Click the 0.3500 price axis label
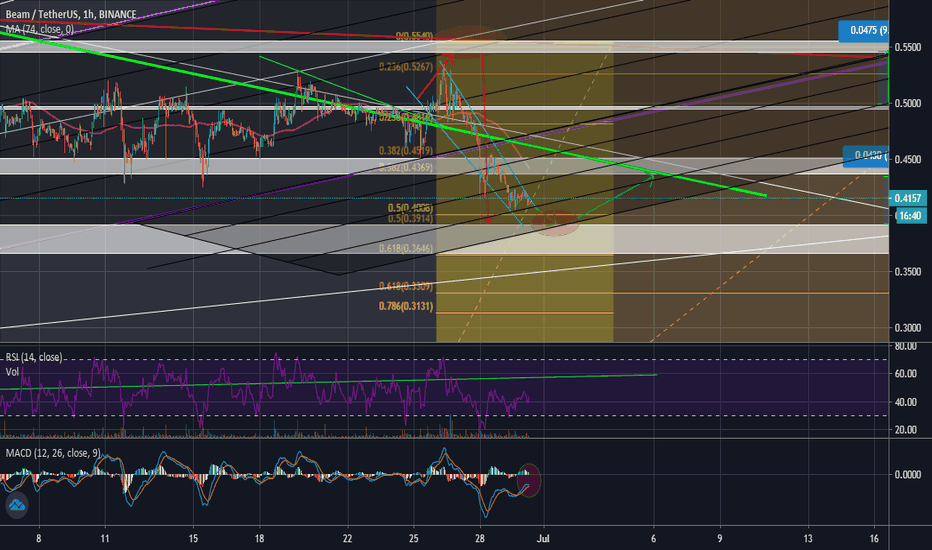This screenshot has height=550, width=932. point(908,272)
